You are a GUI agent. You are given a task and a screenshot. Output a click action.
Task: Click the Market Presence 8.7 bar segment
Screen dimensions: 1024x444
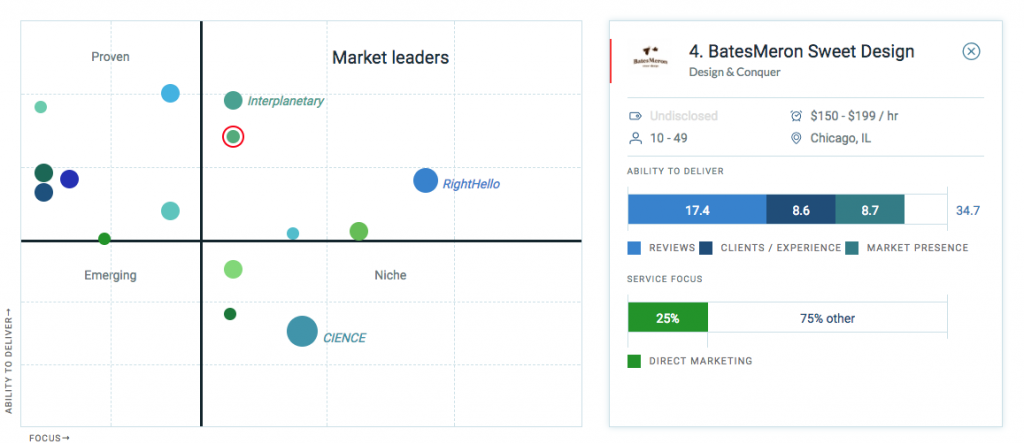click(x=869, y=209)
